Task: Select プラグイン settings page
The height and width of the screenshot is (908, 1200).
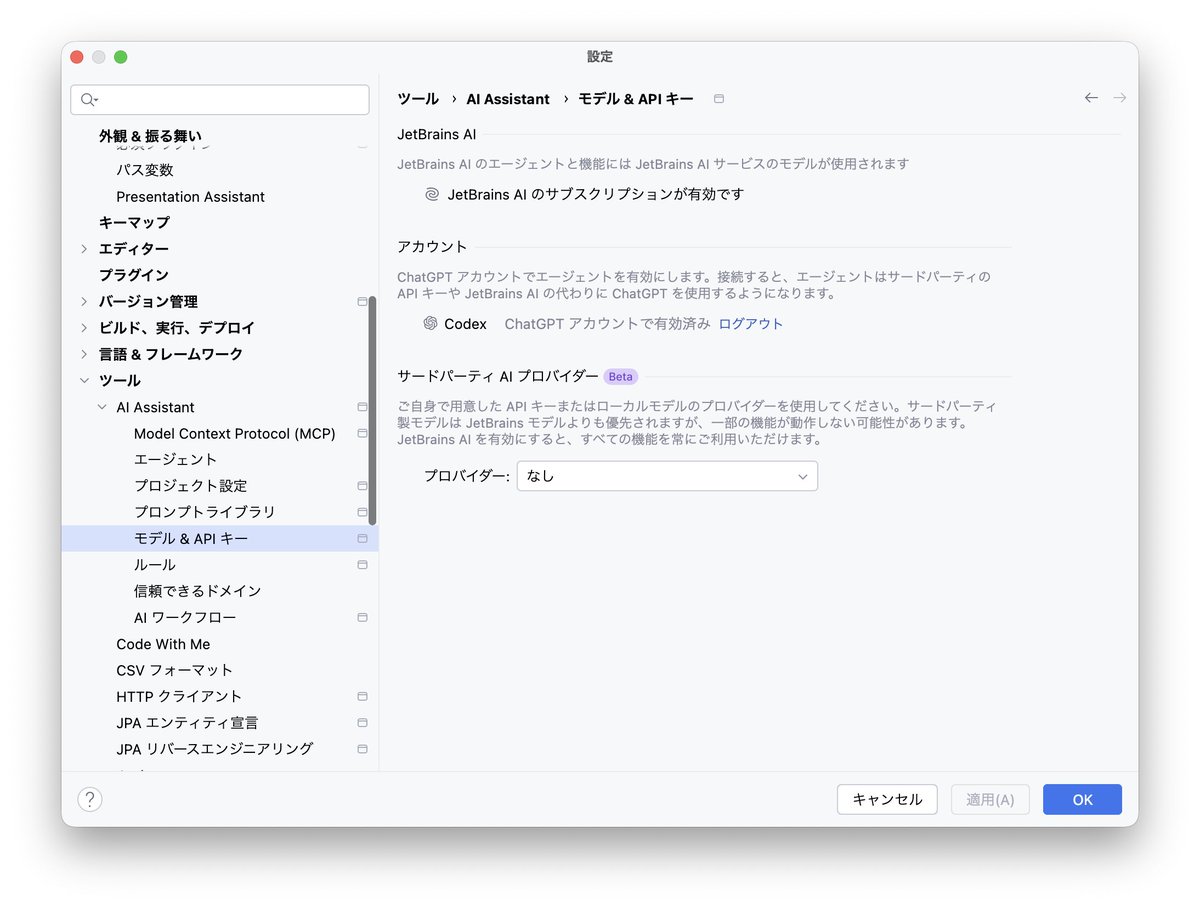Action: [133, 275]
